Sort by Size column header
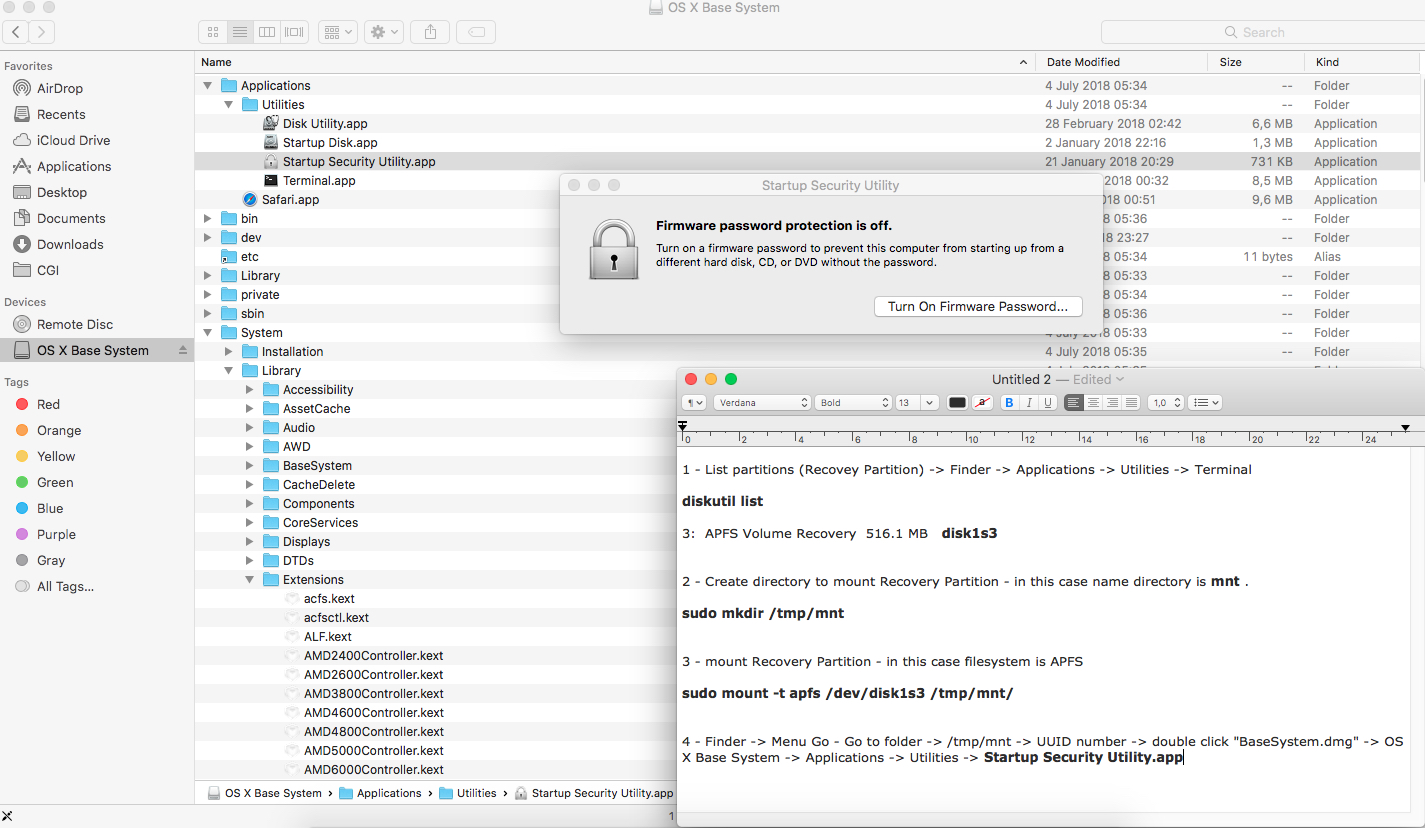Screen dimensions: 1425x828 [x=1254, y=62]
